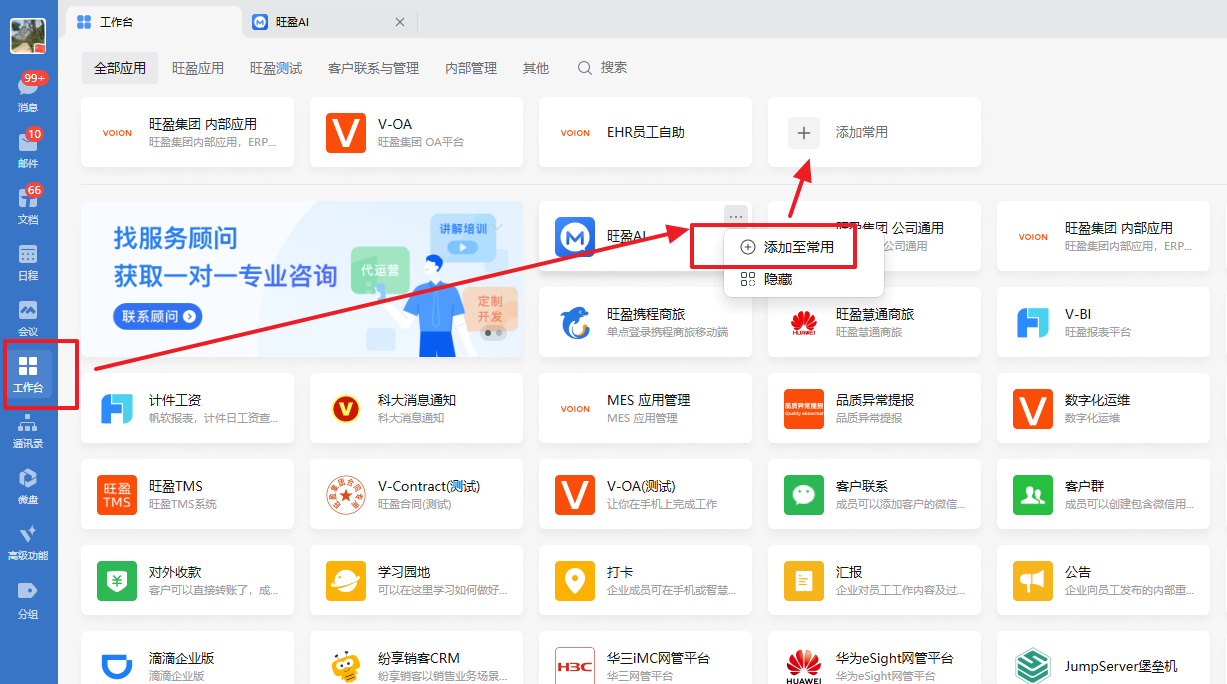This screenshot has height=684, width=1227.
Task: Open 旺盈携程商旅 app
Action: pos(646,322)
